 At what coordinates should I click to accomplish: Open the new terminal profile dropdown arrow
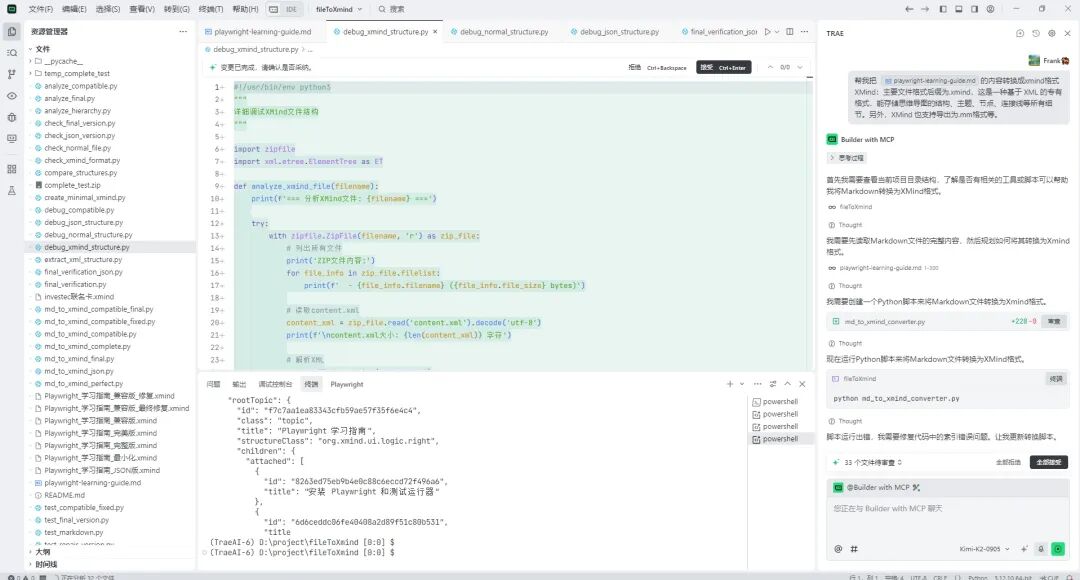(742, 384)
